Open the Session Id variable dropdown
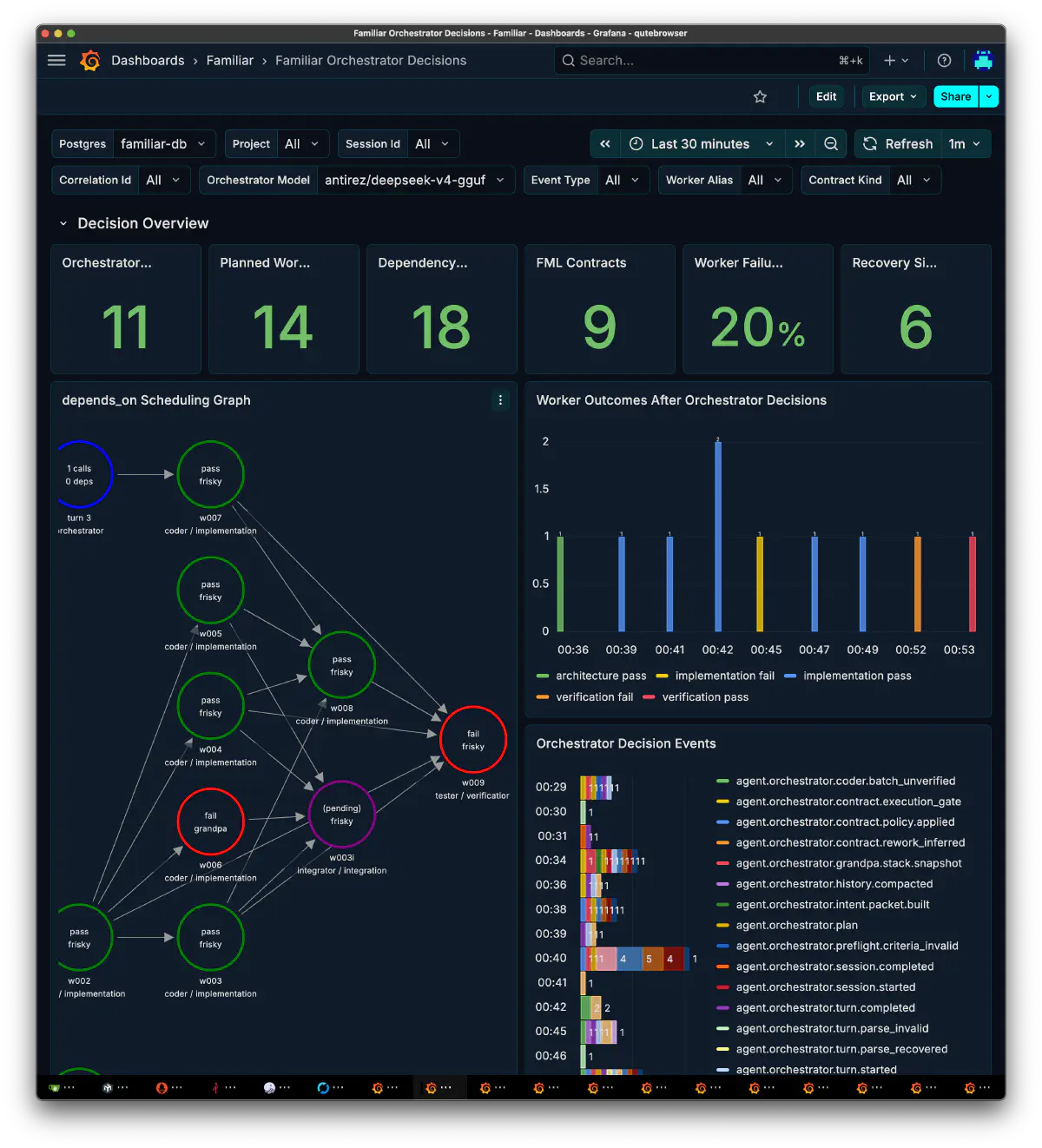The image size is (1042, 1148). [432, 144]
